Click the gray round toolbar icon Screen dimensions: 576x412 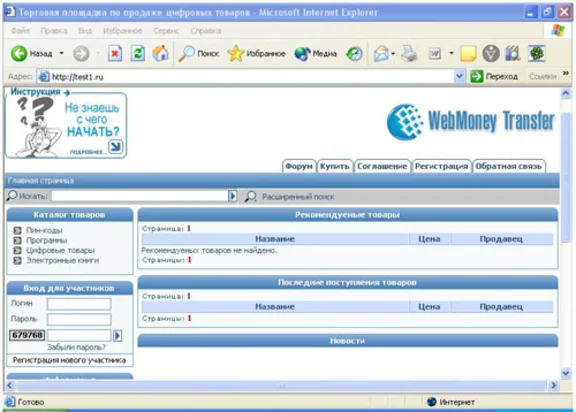pyautogui.click(x=491, y=54)
